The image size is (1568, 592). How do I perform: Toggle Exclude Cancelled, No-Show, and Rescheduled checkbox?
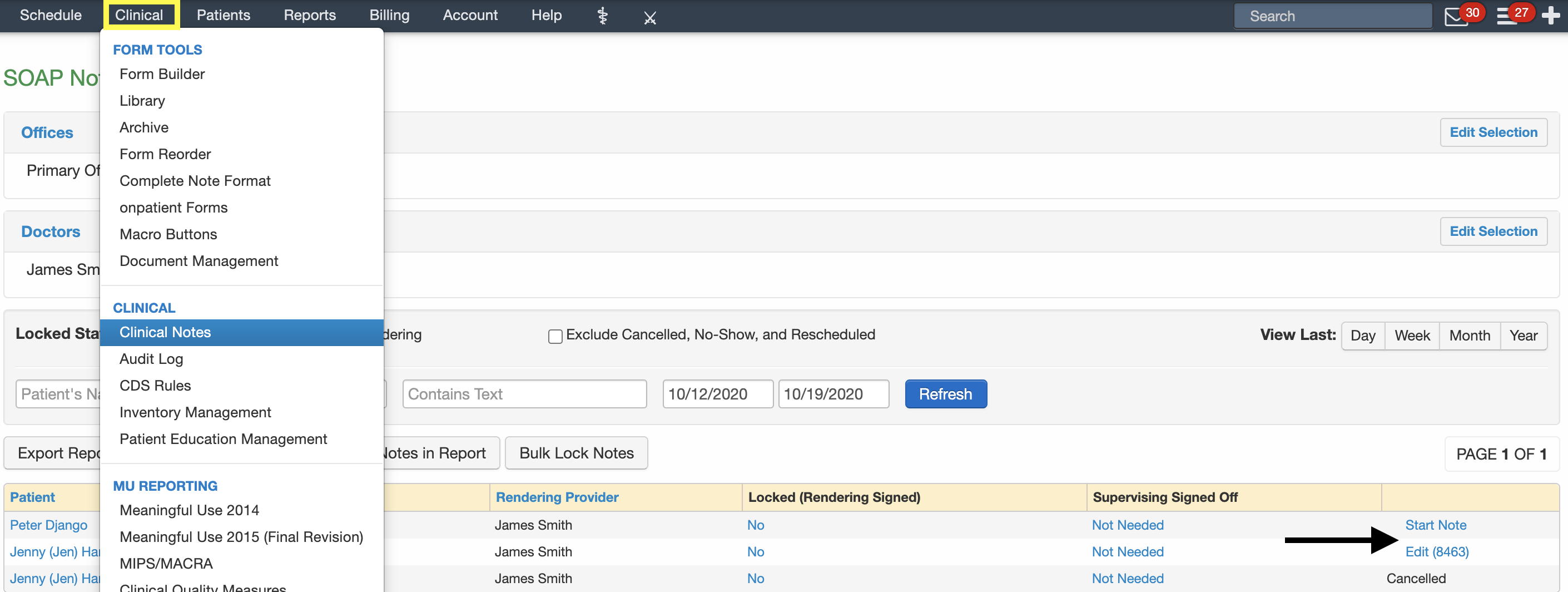pyautogui.click(x=554, y=336)
